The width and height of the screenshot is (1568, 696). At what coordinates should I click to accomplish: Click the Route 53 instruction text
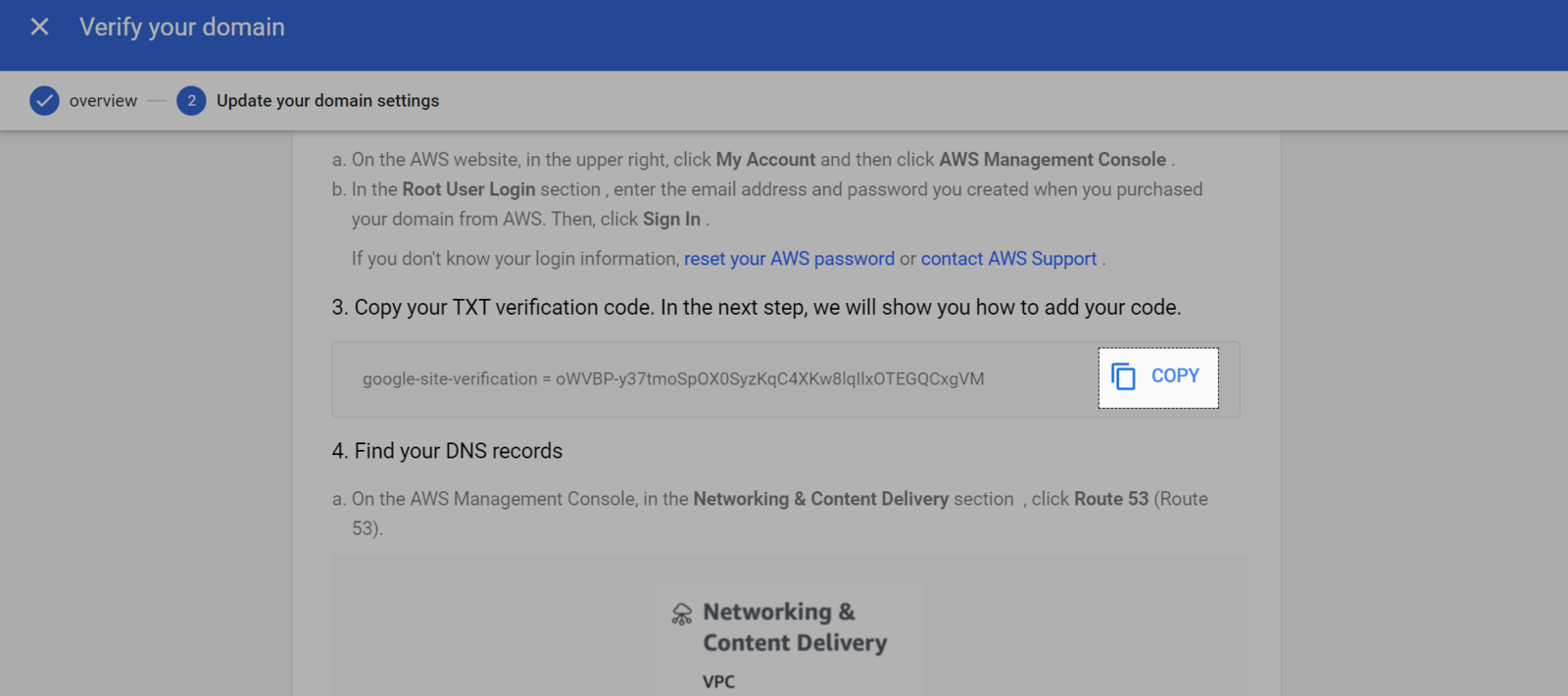coord(770,514)
